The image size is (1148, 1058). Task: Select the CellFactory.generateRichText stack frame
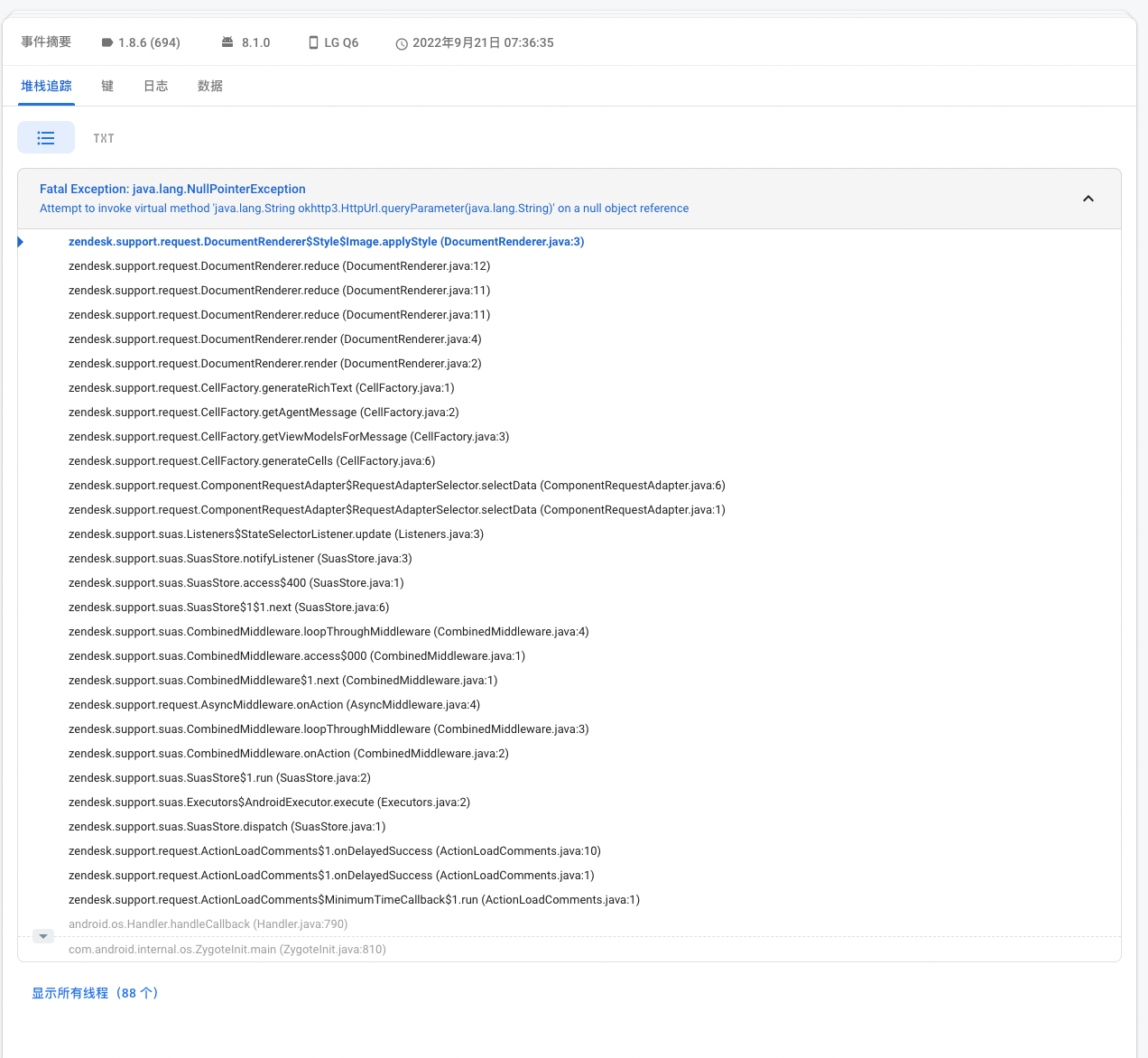coord(261,388)
